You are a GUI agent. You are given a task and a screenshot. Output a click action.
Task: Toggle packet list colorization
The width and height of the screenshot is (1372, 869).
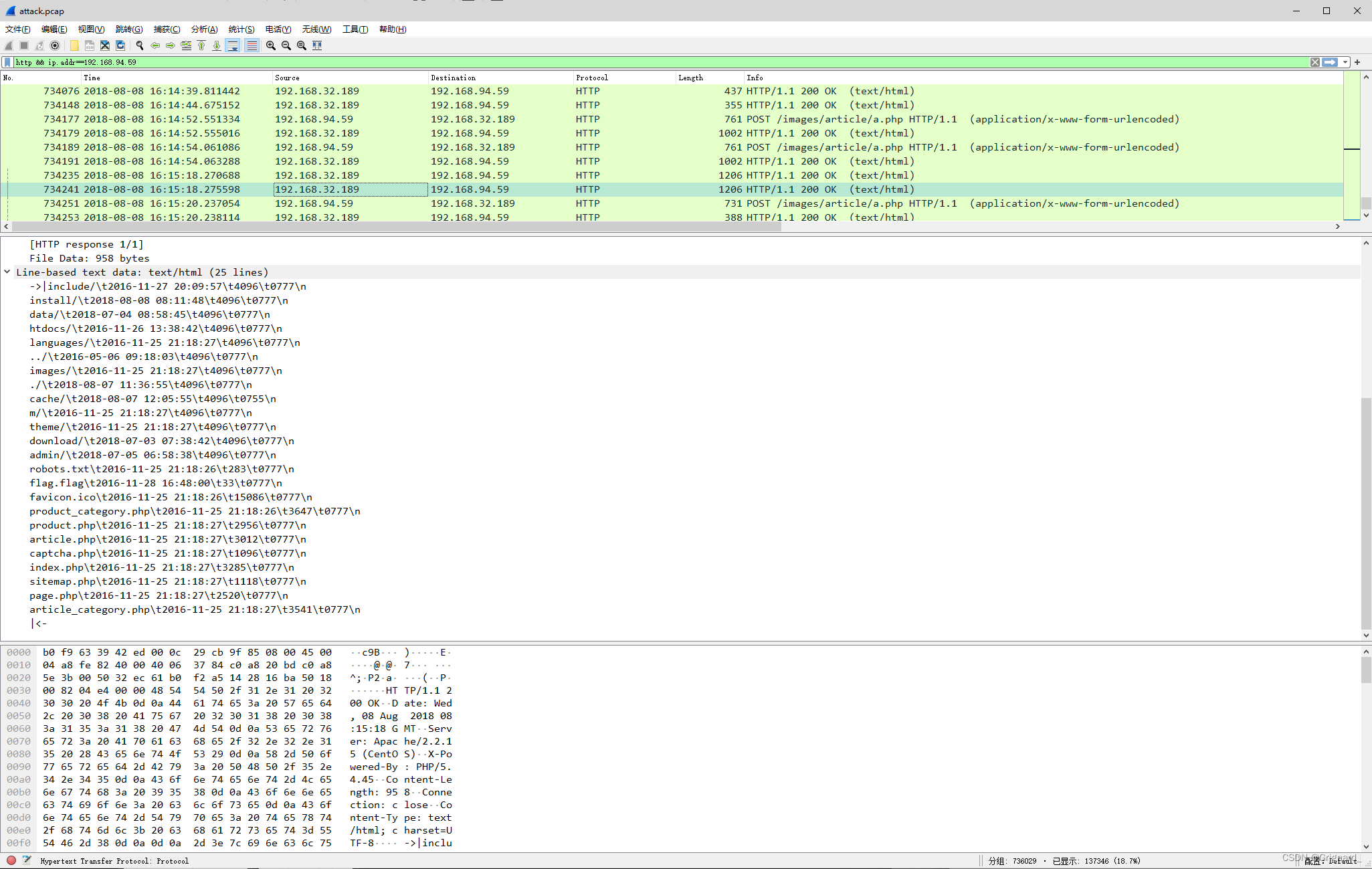point(252,45)
